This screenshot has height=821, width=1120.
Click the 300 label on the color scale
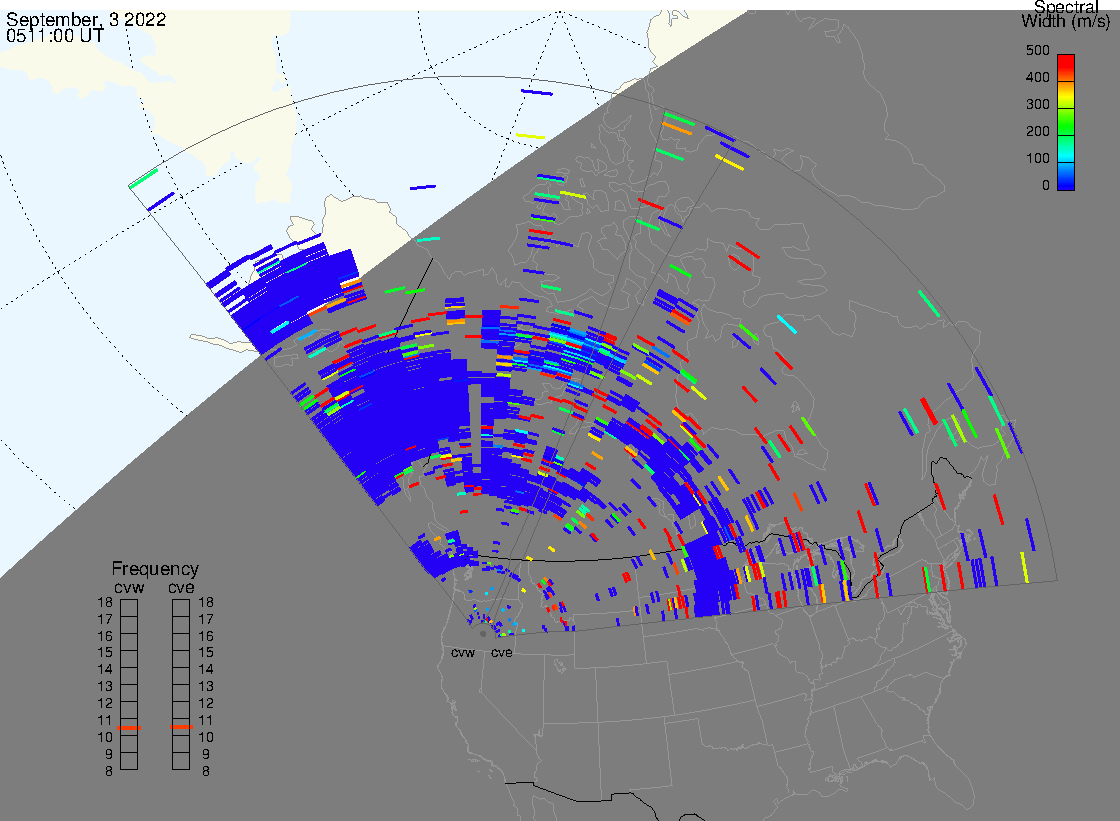tap(1038, 104)
